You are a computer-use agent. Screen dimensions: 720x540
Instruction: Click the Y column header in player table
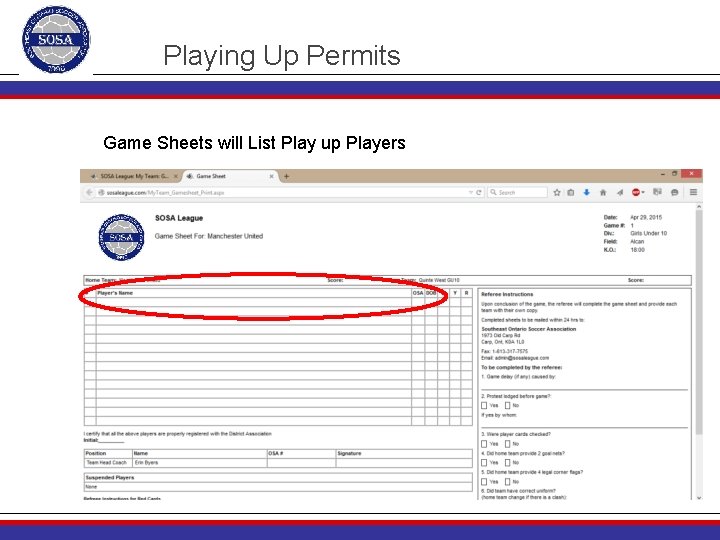click(x=455, y=293)
